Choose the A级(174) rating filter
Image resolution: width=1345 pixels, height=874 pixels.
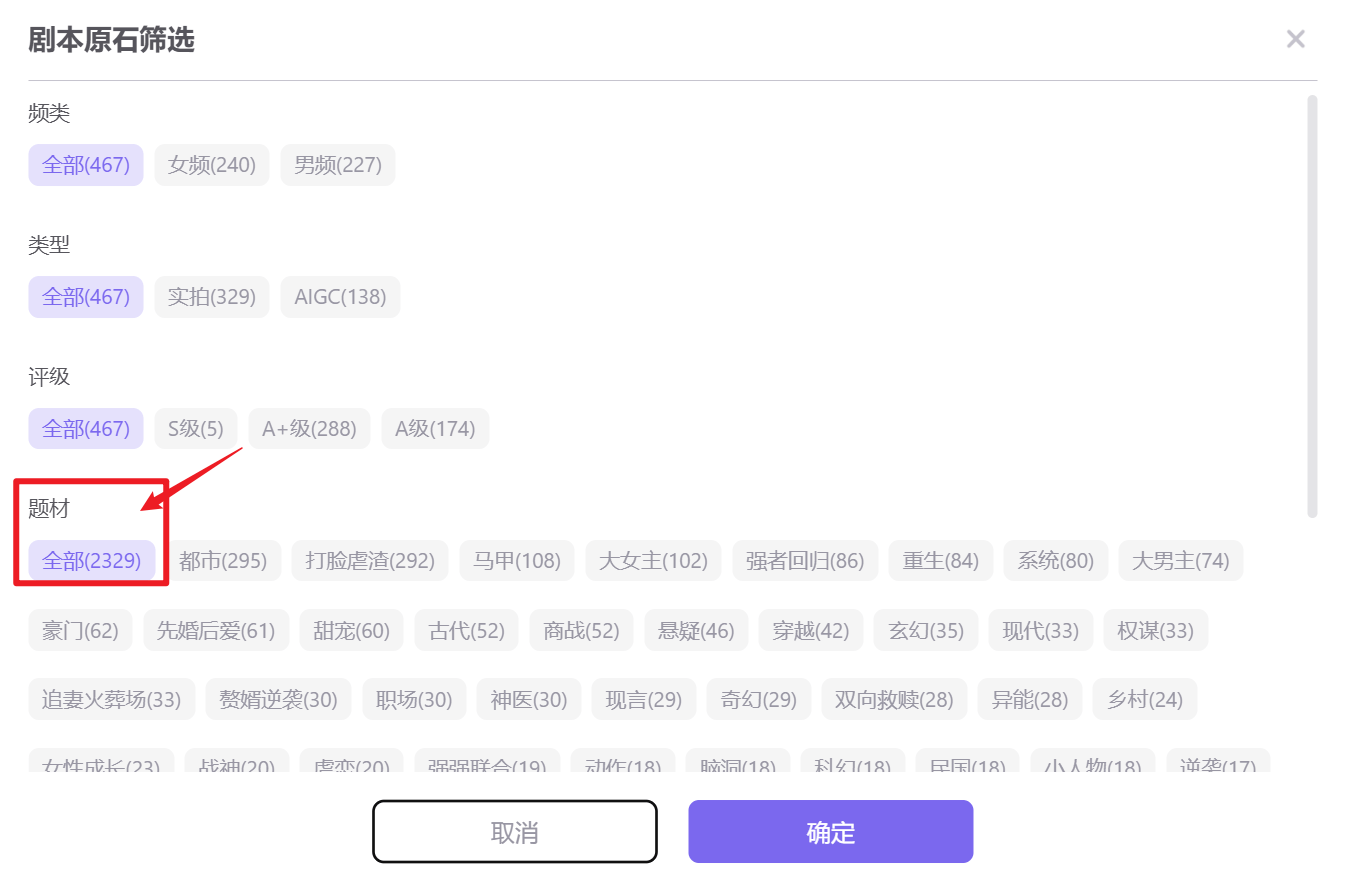tap(435, 429)
